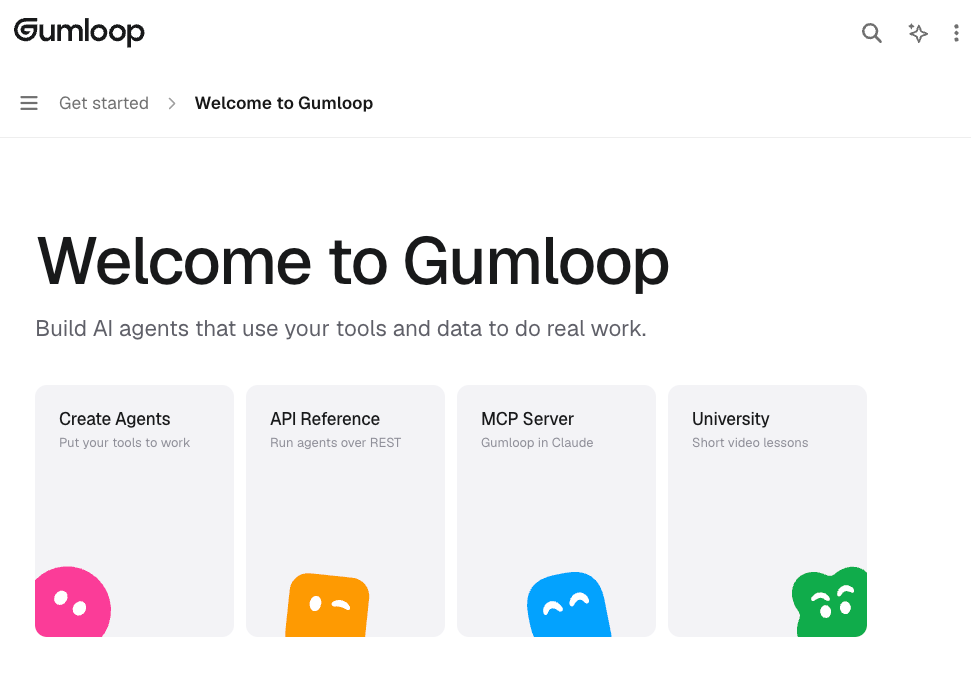Click the green blob character
Screen dimensions: 971x678
pyautogui.click(x=830, y=602)
